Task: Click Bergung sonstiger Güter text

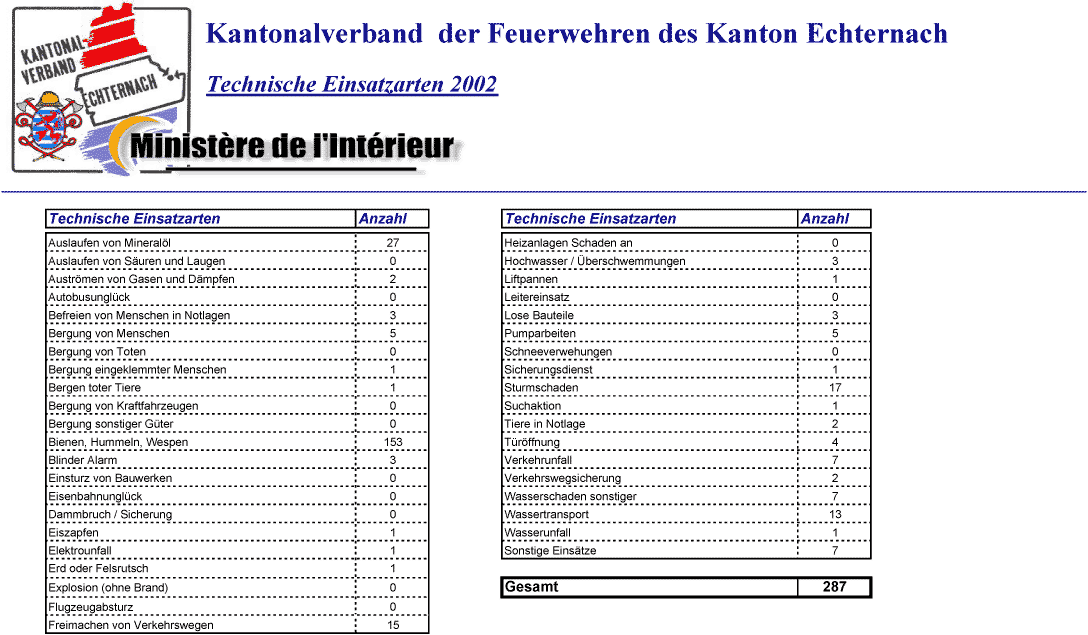Action: coord(111,423)
